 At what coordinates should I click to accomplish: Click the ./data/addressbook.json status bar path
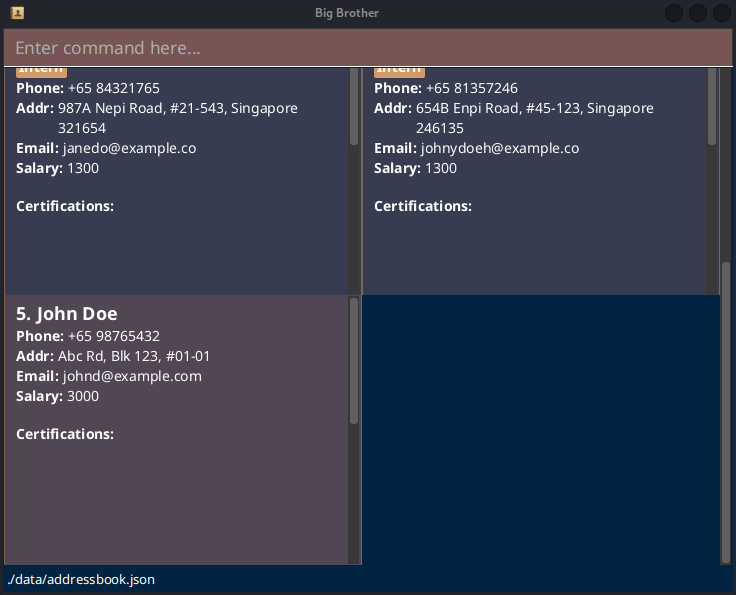[x=81, y=580]
